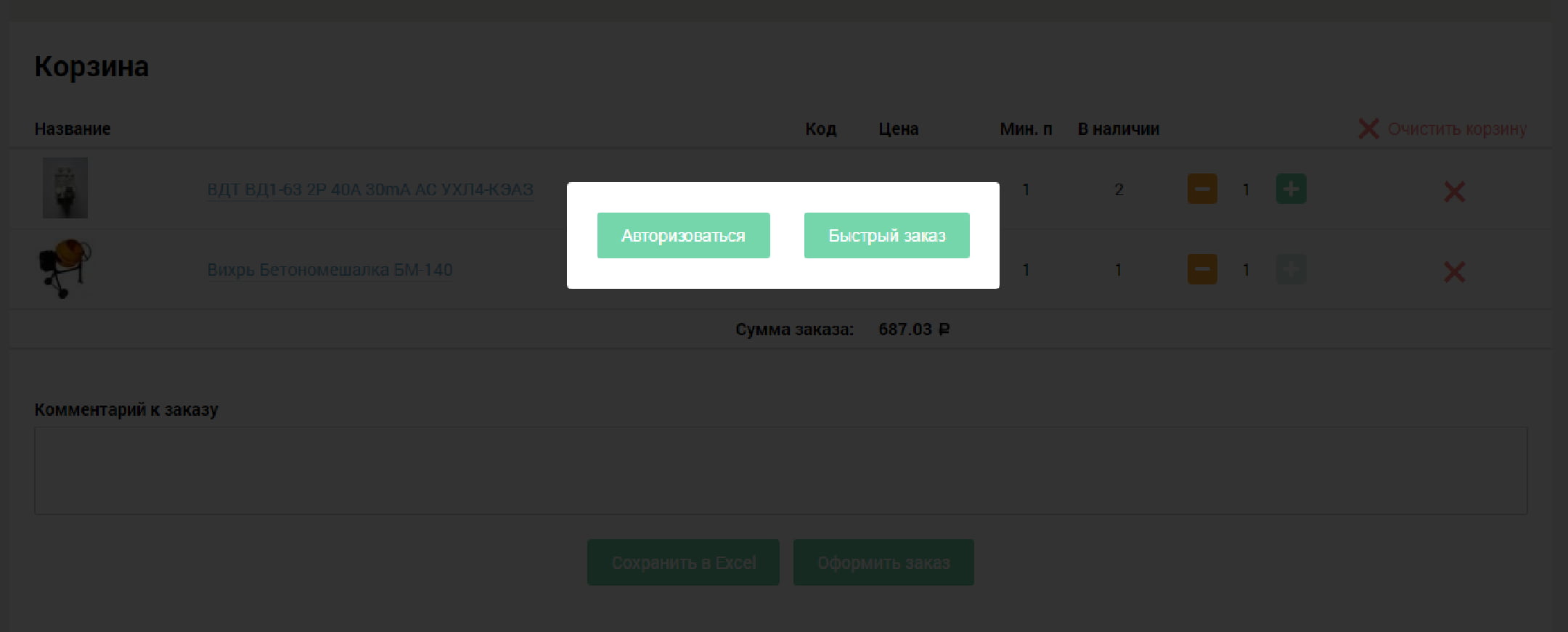Focus the Комментарий к заказу text area
The image size is (1568, 632).
click(781, 471)
